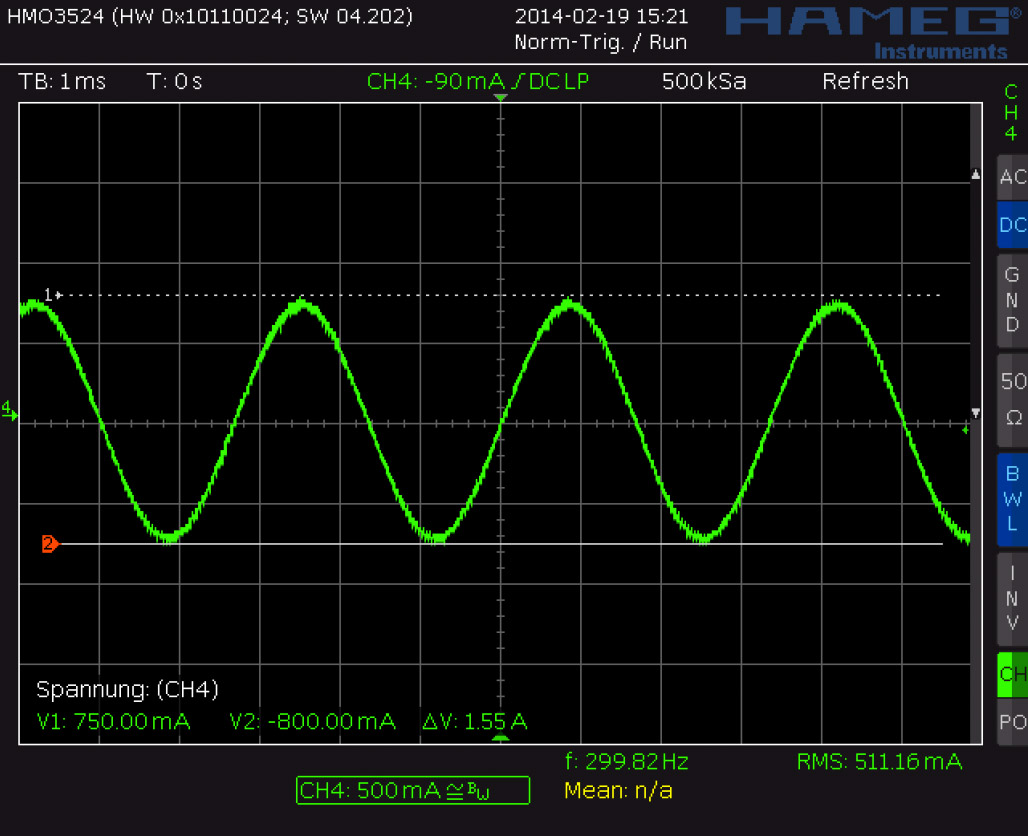Click the ΔV: 1.55 A cursor readout
Image resolution: width=1028 pixels, height=836 pixels.
(x=475, y=721)
